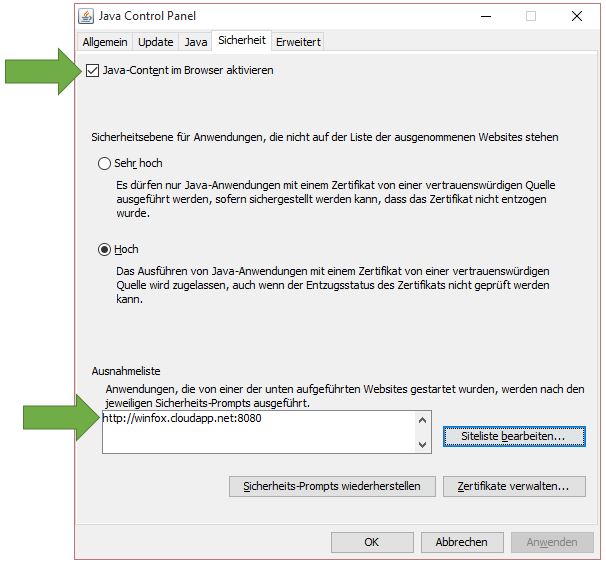Choose the Hoch security level radio button
The image size is (606, 564).
tap(104, 249)
